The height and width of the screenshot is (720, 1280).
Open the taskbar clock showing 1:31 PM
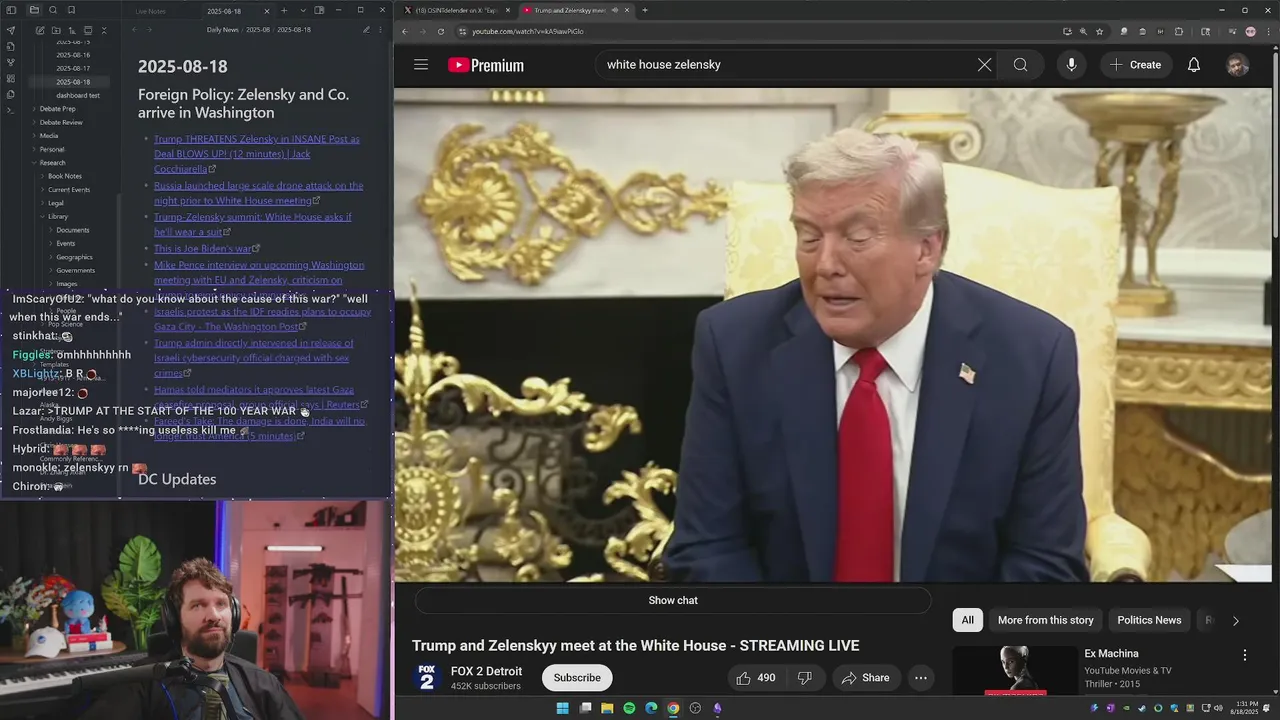tap(1246, 708)
